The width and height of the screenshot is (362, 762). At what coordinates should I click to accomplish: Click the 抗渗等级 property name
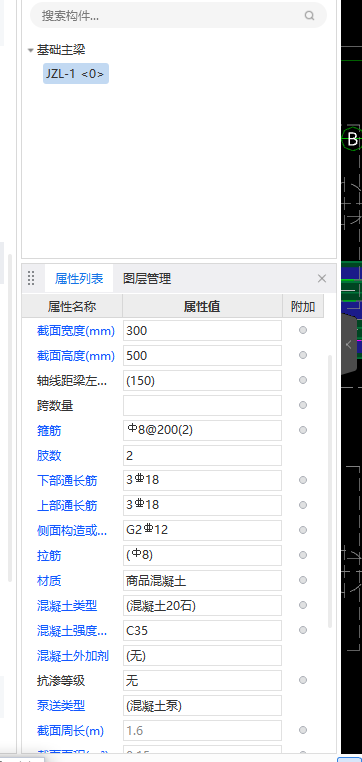61,681
